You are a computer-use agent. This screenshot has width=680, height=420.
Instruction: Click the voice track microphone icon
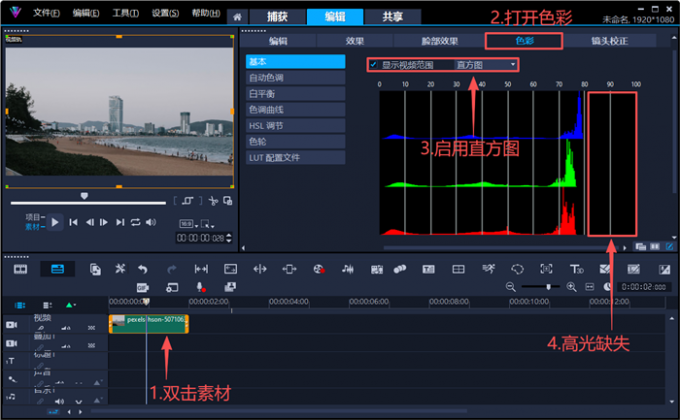pyautogui.click(x=12, y=379)
